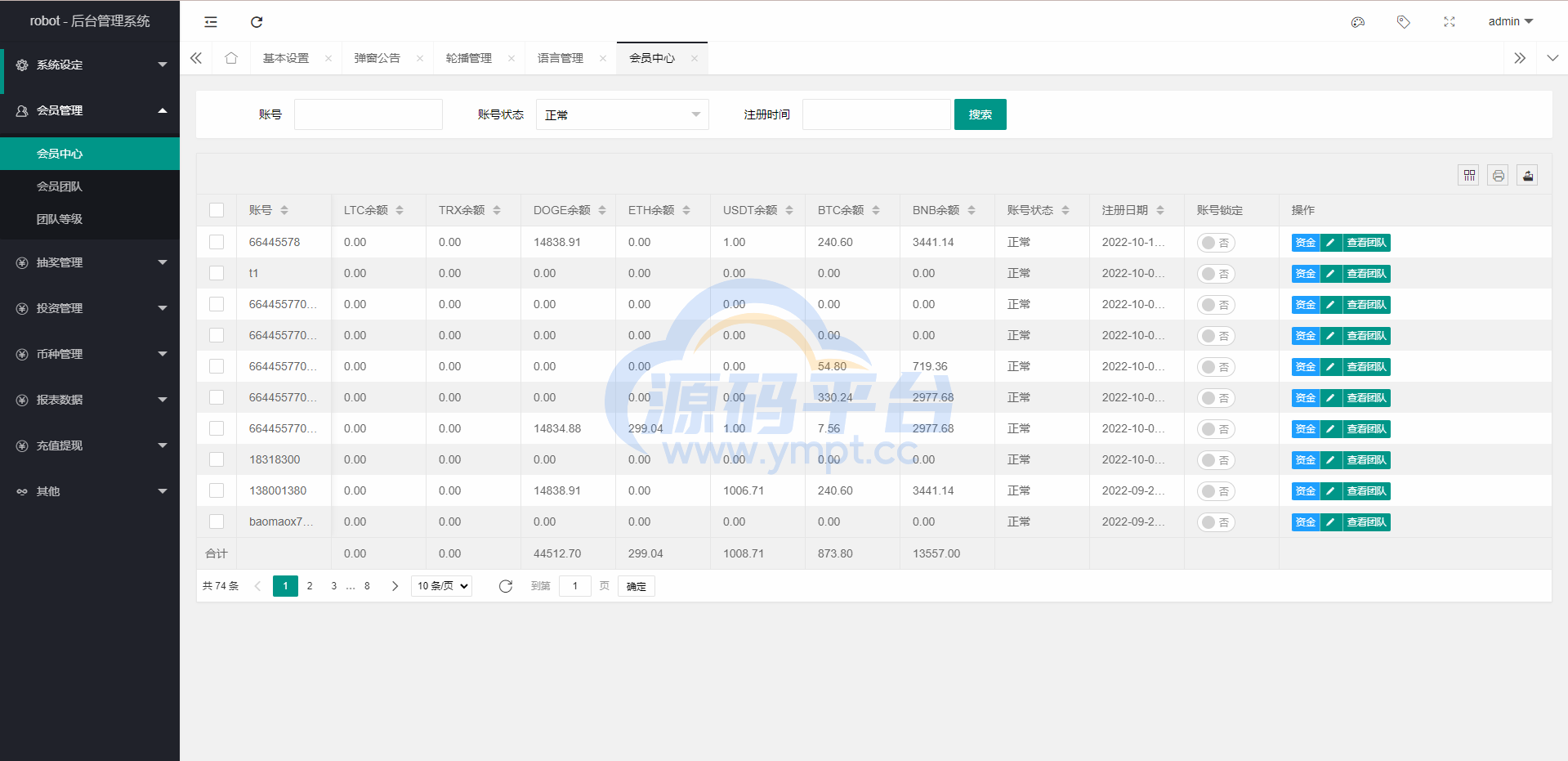Open the 10 条/页 page size dropdown
The image size is (1568, 761).
[441, 586]
